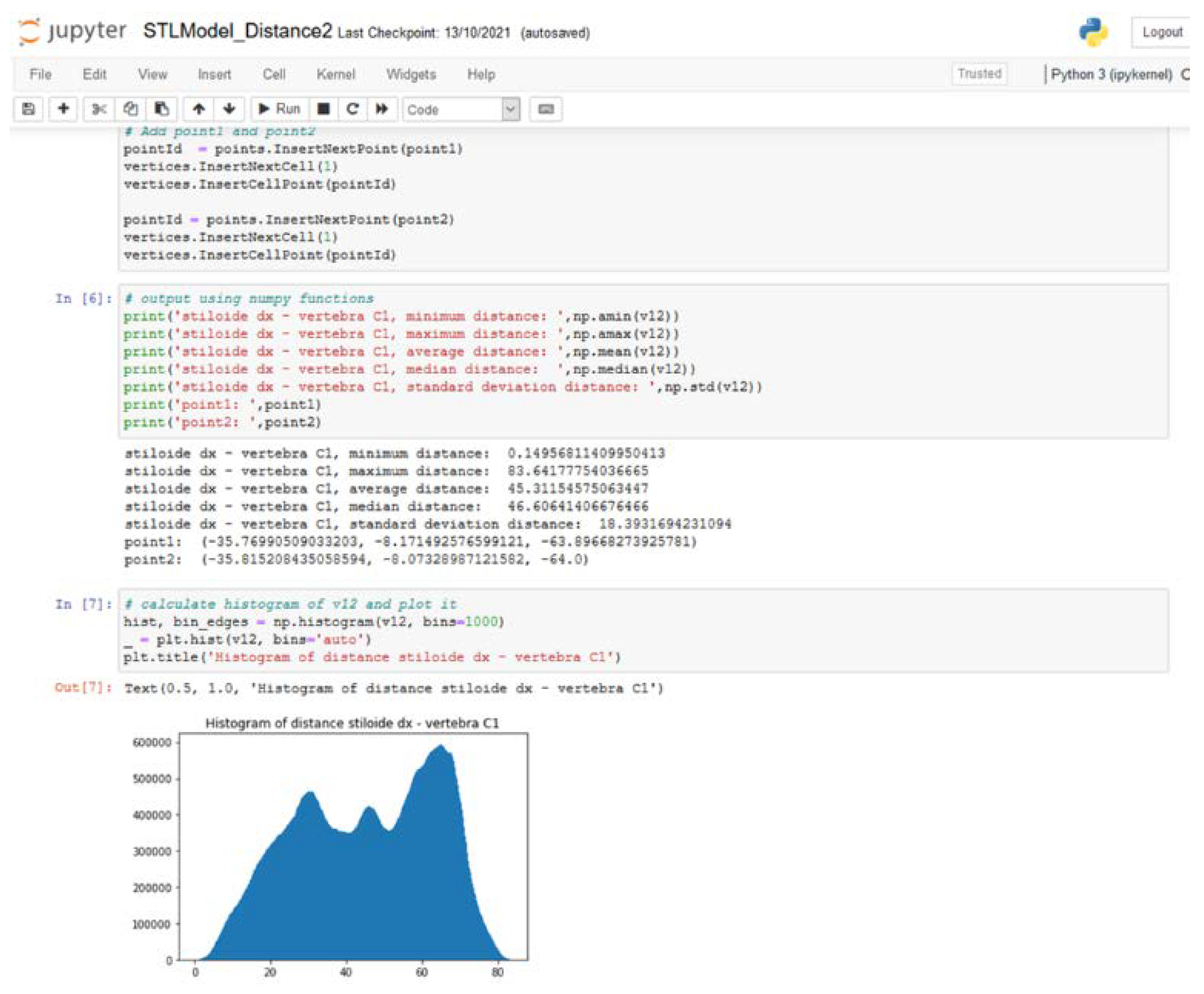
Task: Cut selected cells with scissors icon
Action: tap(99, 109)
